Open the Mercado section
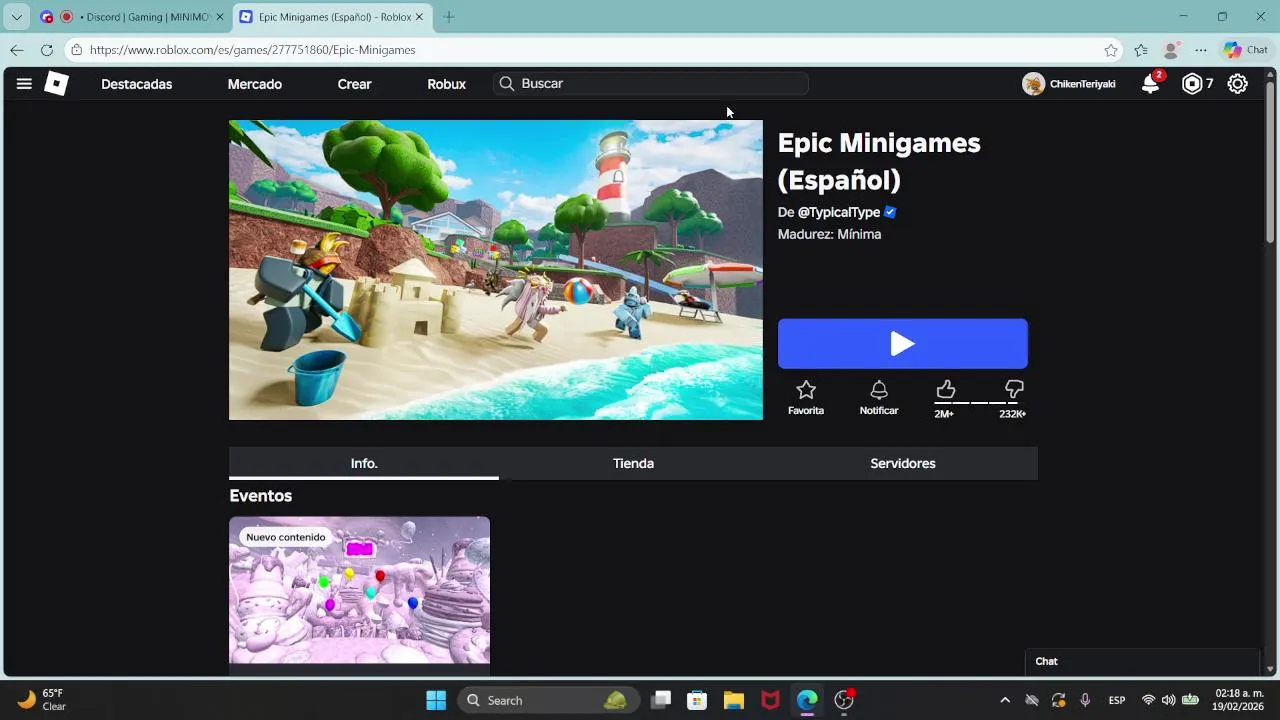The height and width of the screenshot is (720, 1280). click(x=255, y=84)
